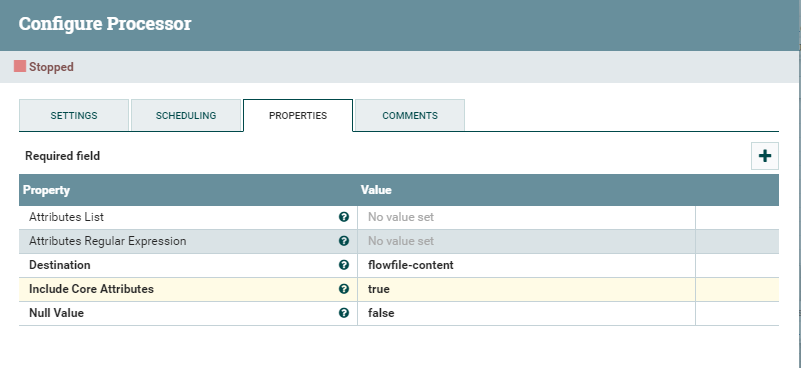The height and width of the screenshot is (368, 801).
Task: Click the Required field label
Action: [x=62, y=156]
